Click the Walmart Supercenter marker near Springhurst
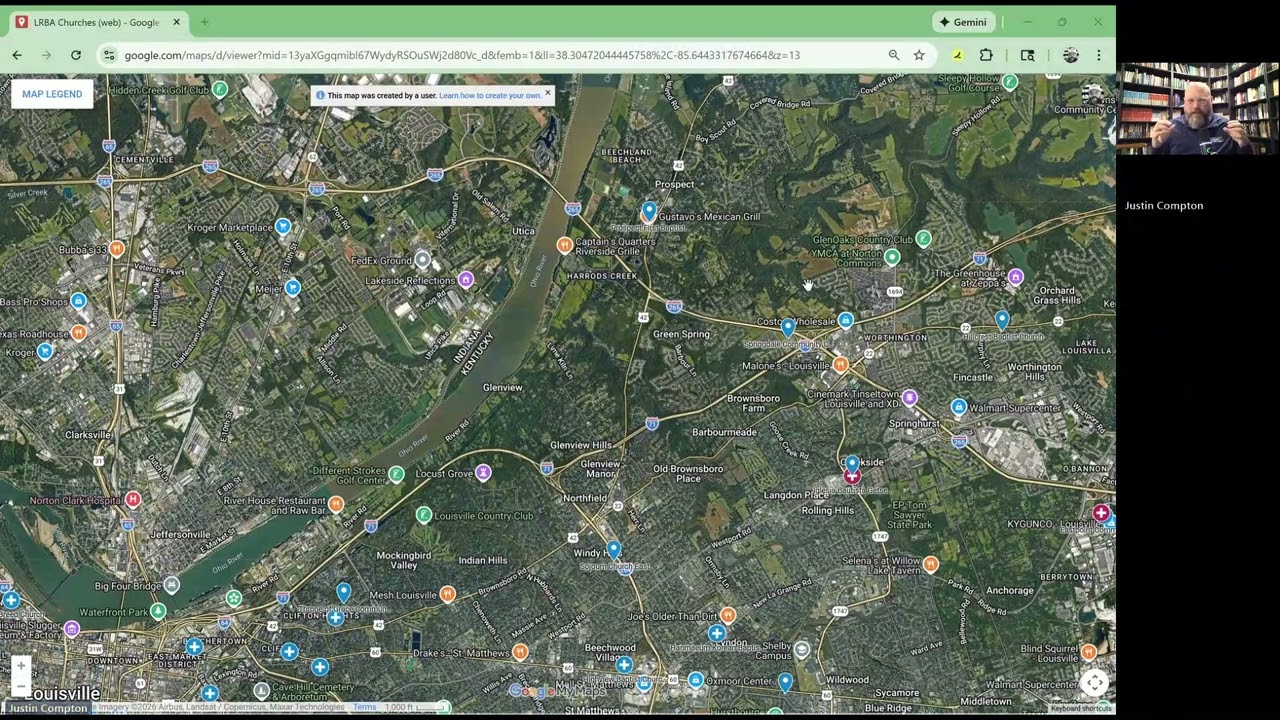This screenshot has width=1280, height=720. 959,407
